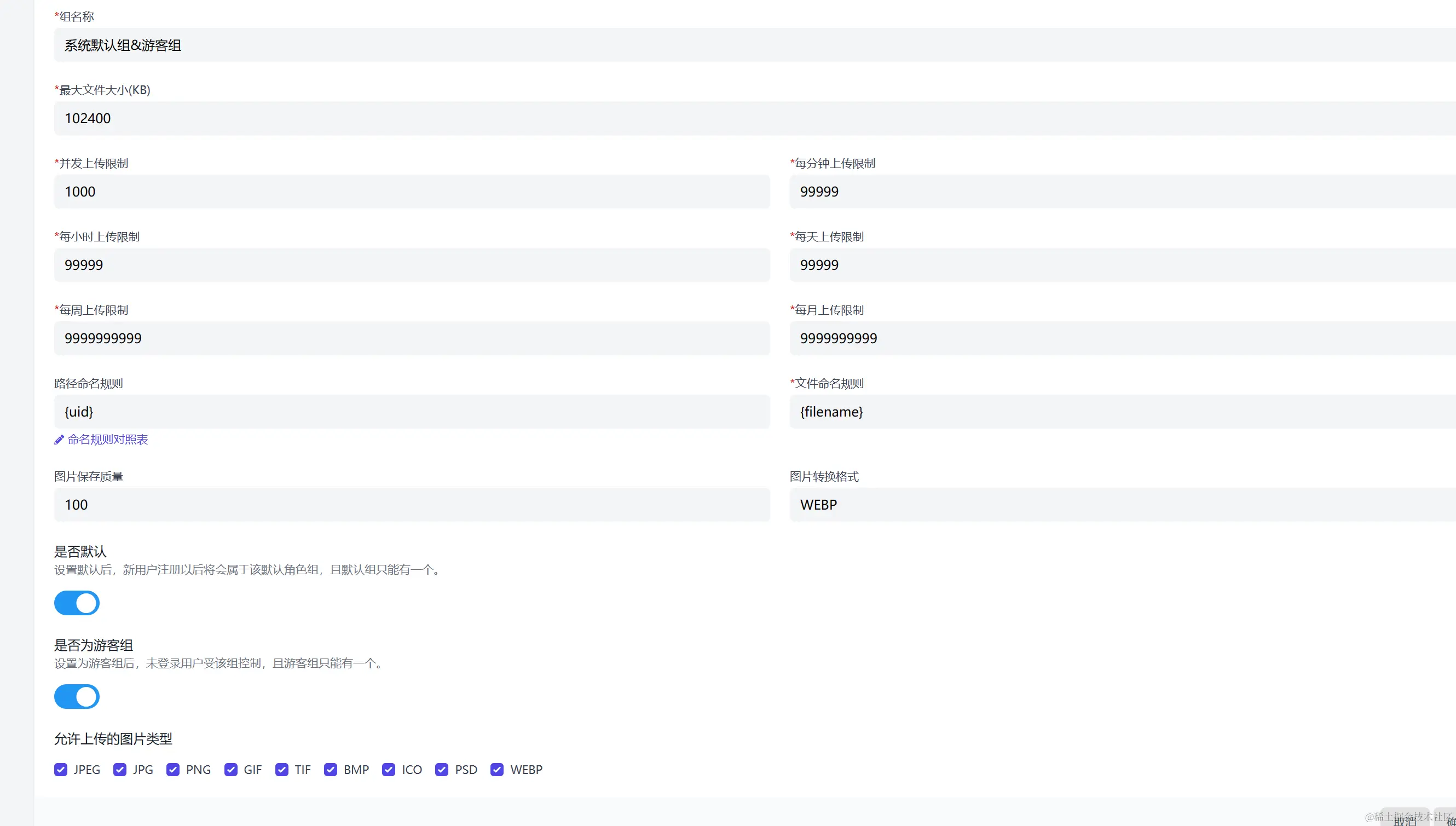Uncheck the JPEG image type checkbox
Viewport: 1456px width, 826px height.
tap(61, 770)
